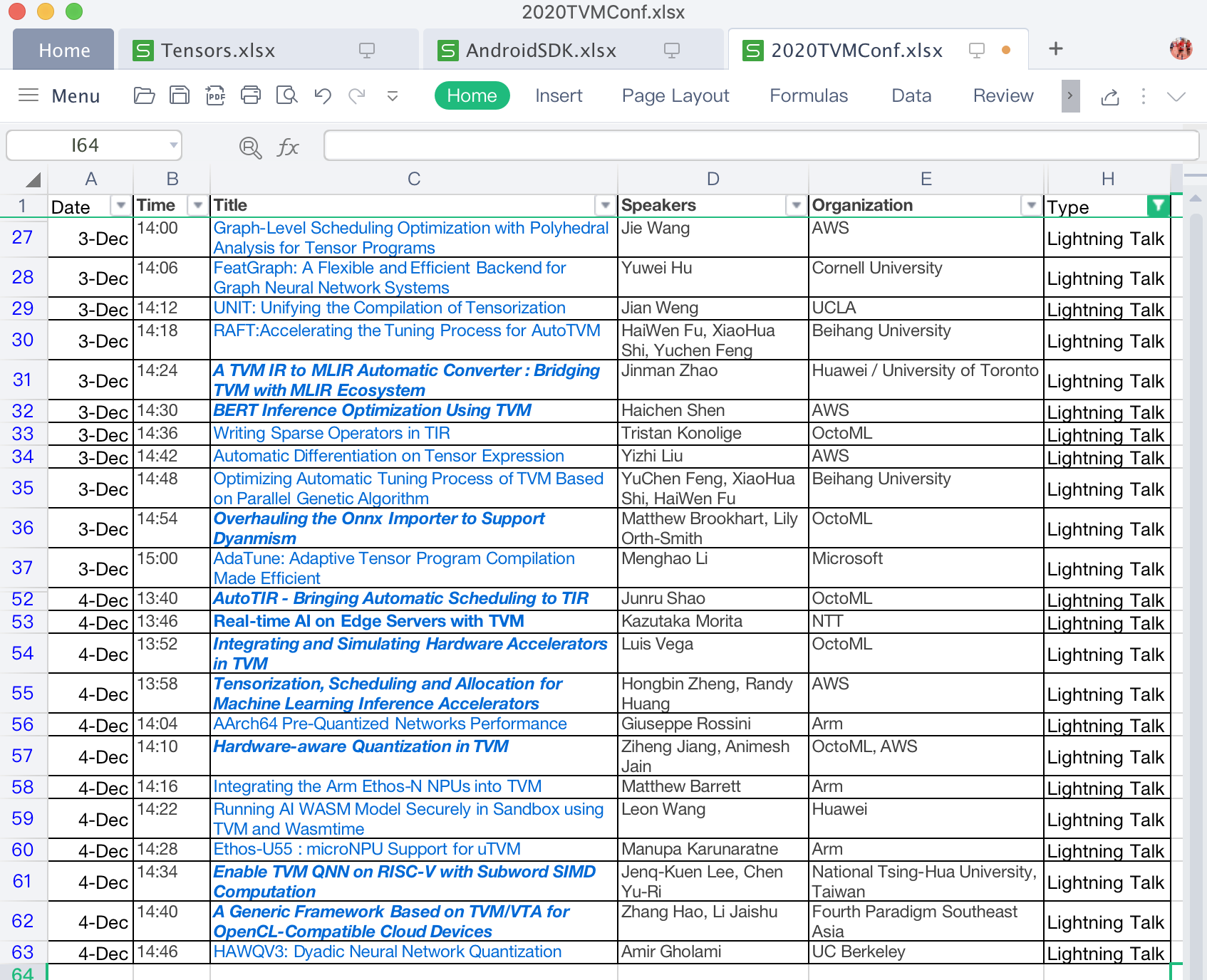Open the Speakers column filter dropdown
Image resolution: width=1207 pixels, height=980 pixels.
796,206
